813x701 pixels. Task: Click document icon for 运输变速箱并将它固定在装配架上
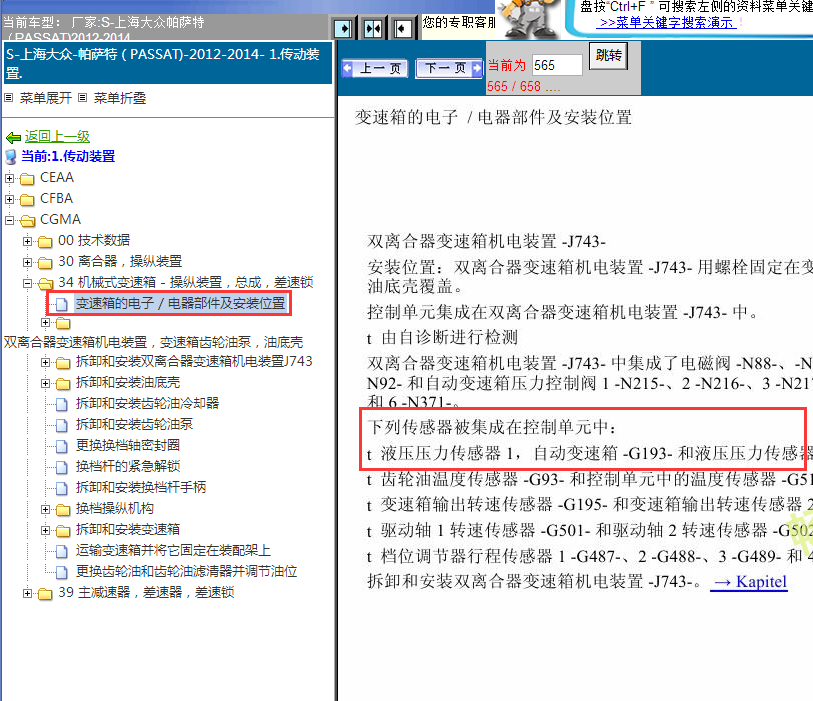click(x=61, y=551)
